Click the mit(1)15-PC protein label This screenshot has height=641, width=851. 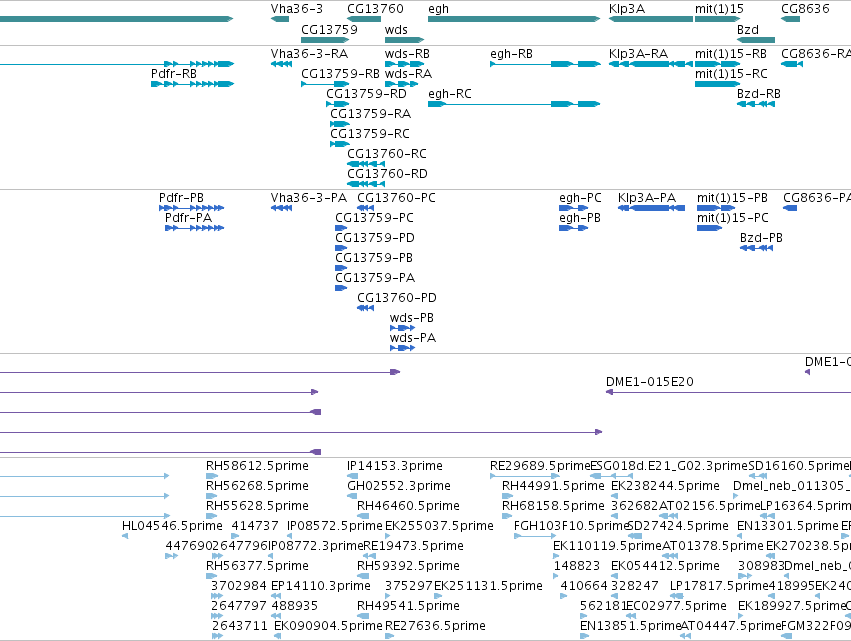[733, 218]
